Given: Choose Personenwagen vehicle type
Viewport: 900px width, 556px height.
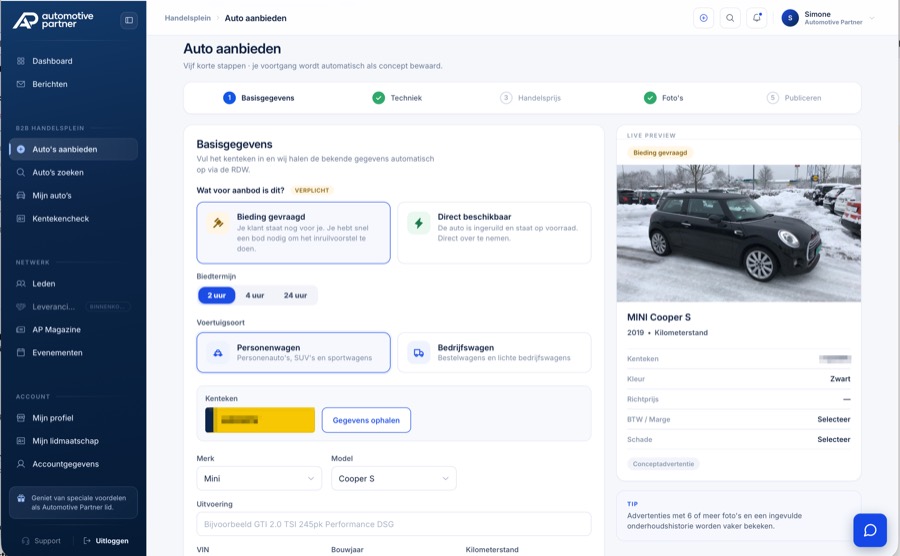Looking at the screenshot, I should 293,352.
